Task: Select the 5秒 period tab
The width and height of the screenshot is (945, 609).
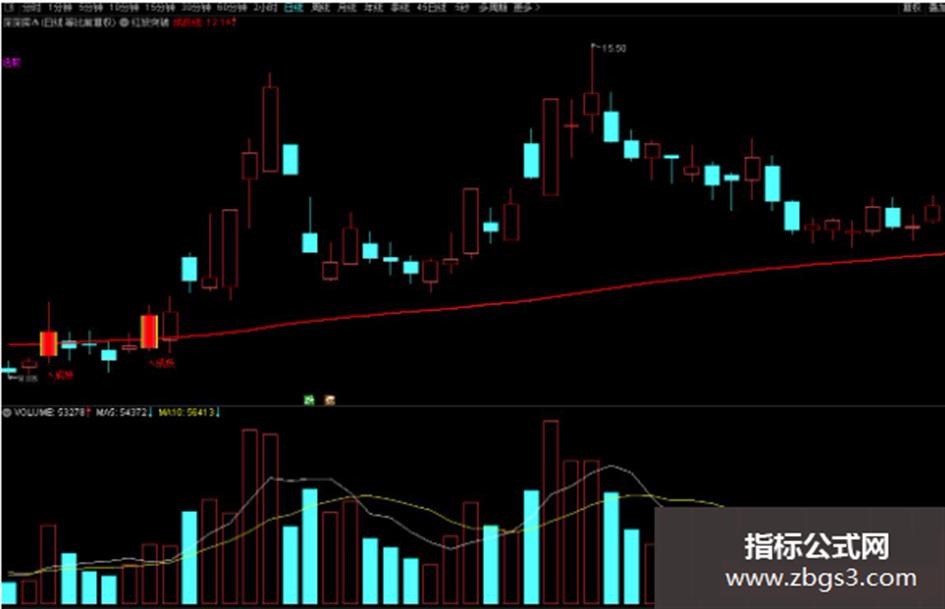Action: tap(462, 8)
